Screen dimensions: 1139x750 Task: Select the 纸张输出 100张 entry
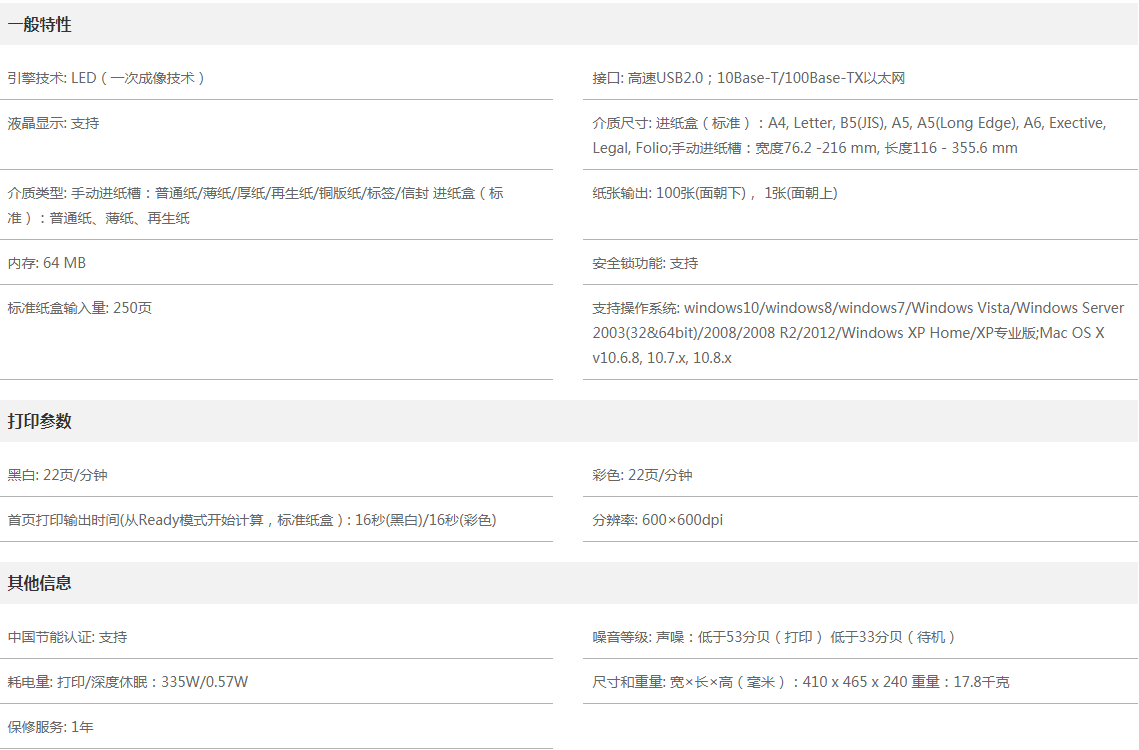[x=714, y=193]
